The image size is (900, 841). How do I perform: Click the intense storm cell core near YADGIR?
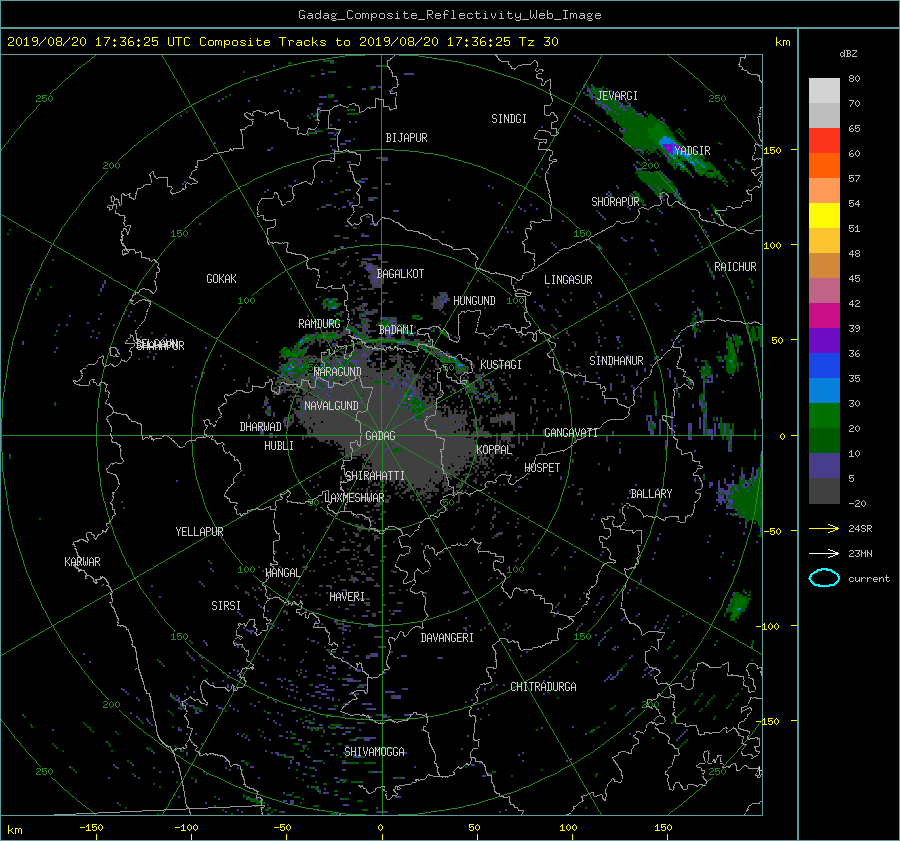coord(668,148)
